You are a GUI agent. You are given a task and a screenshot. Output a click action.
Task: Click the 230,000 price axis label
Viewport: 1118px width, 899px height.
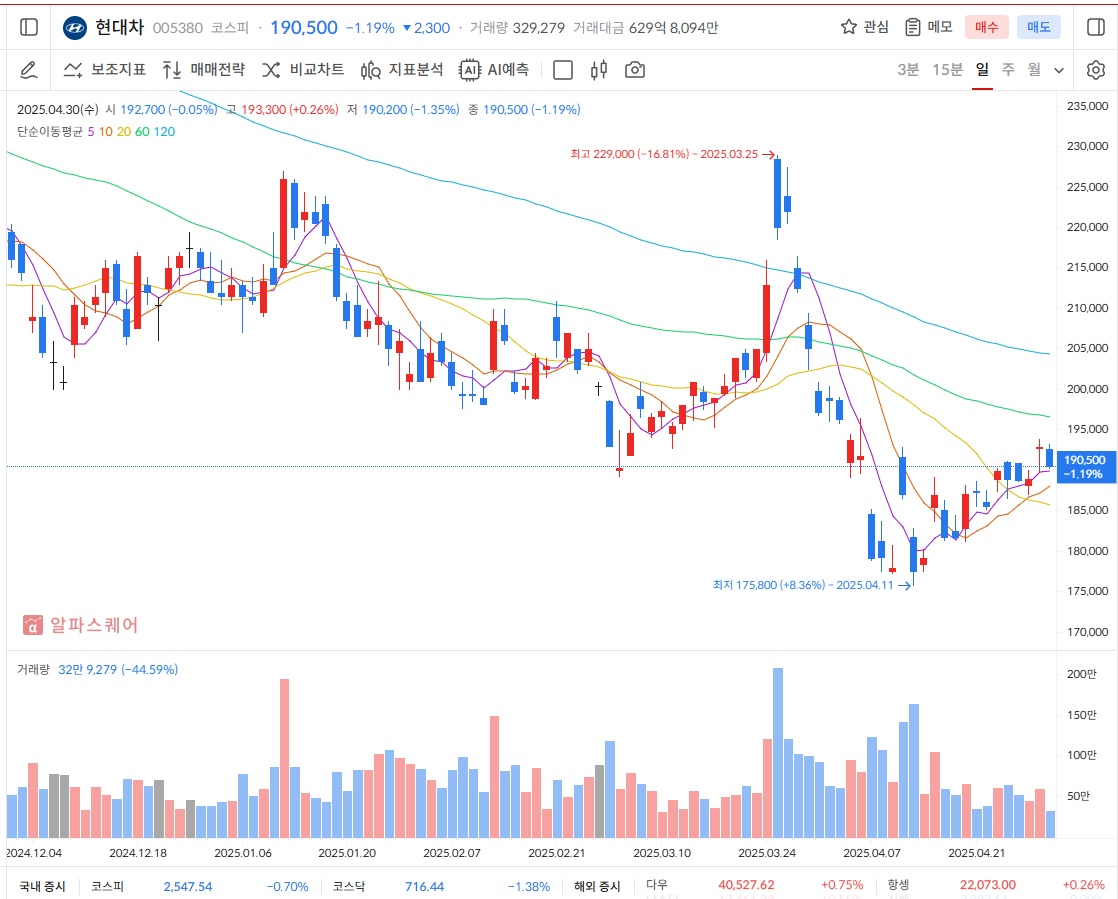click(1087, 146)
